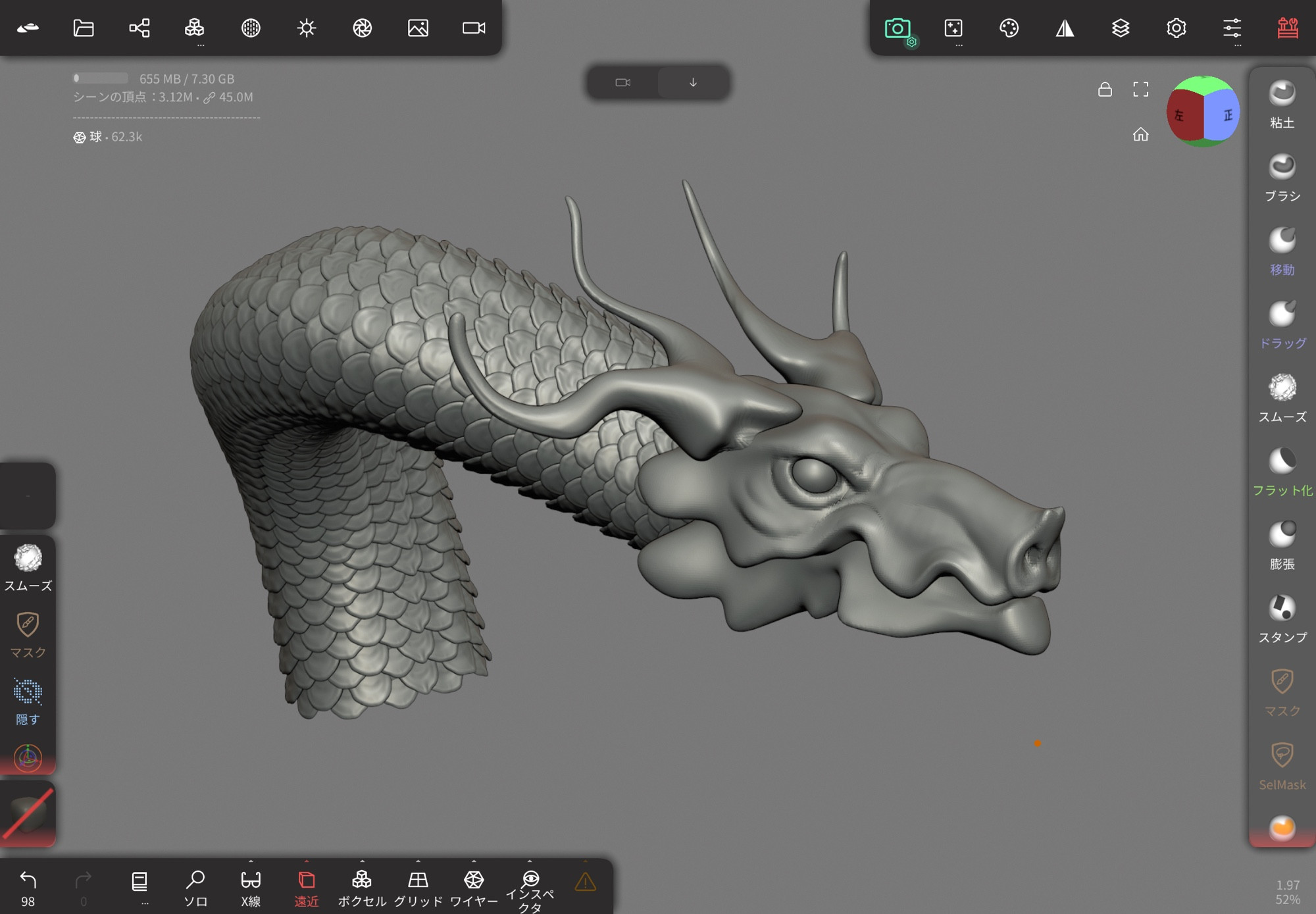Open the files folder menu

tap(84, 28)
